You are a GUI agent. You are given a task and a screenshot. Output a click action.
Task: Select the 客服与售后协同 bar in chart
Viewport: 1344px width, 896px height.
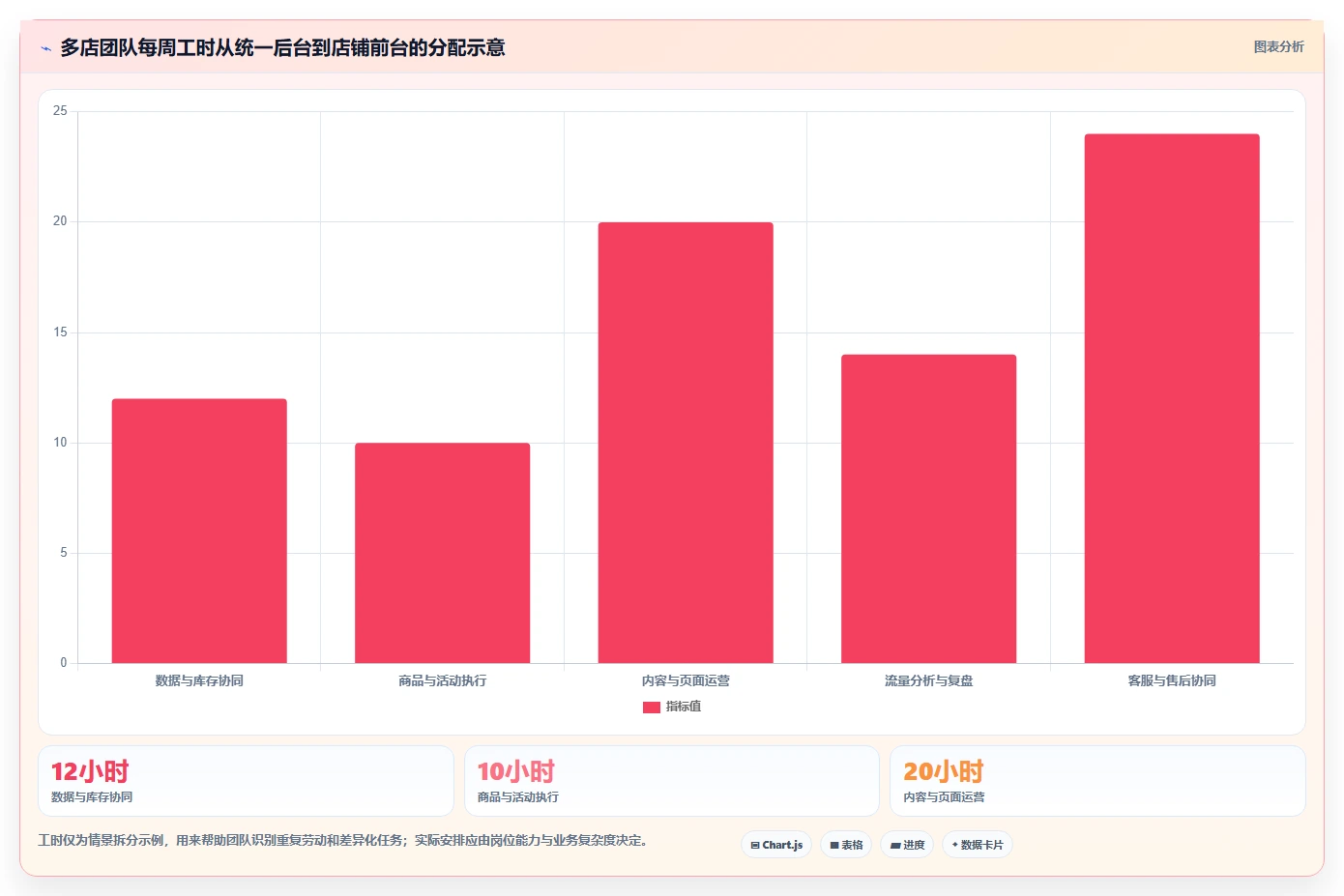1172,398
